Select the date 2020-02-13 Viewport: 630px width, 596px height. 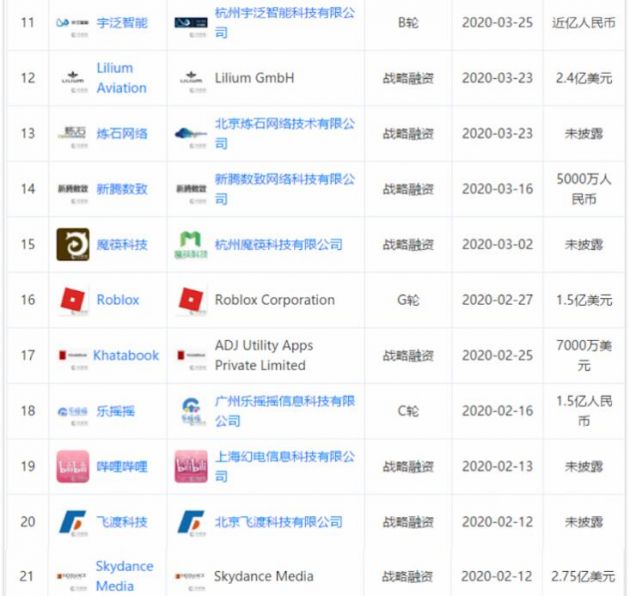(497, 466)
